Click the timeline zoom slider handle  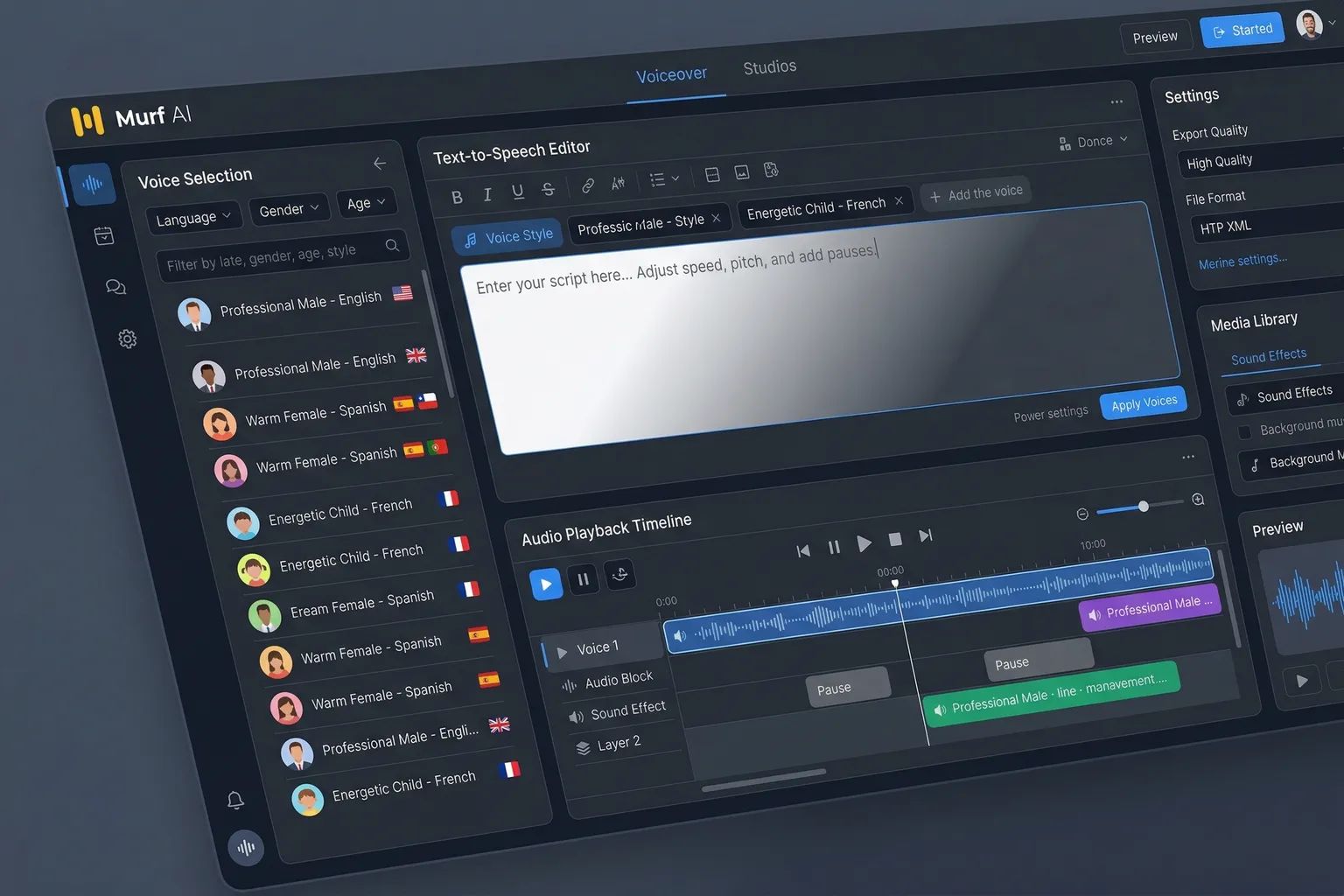1143,507
